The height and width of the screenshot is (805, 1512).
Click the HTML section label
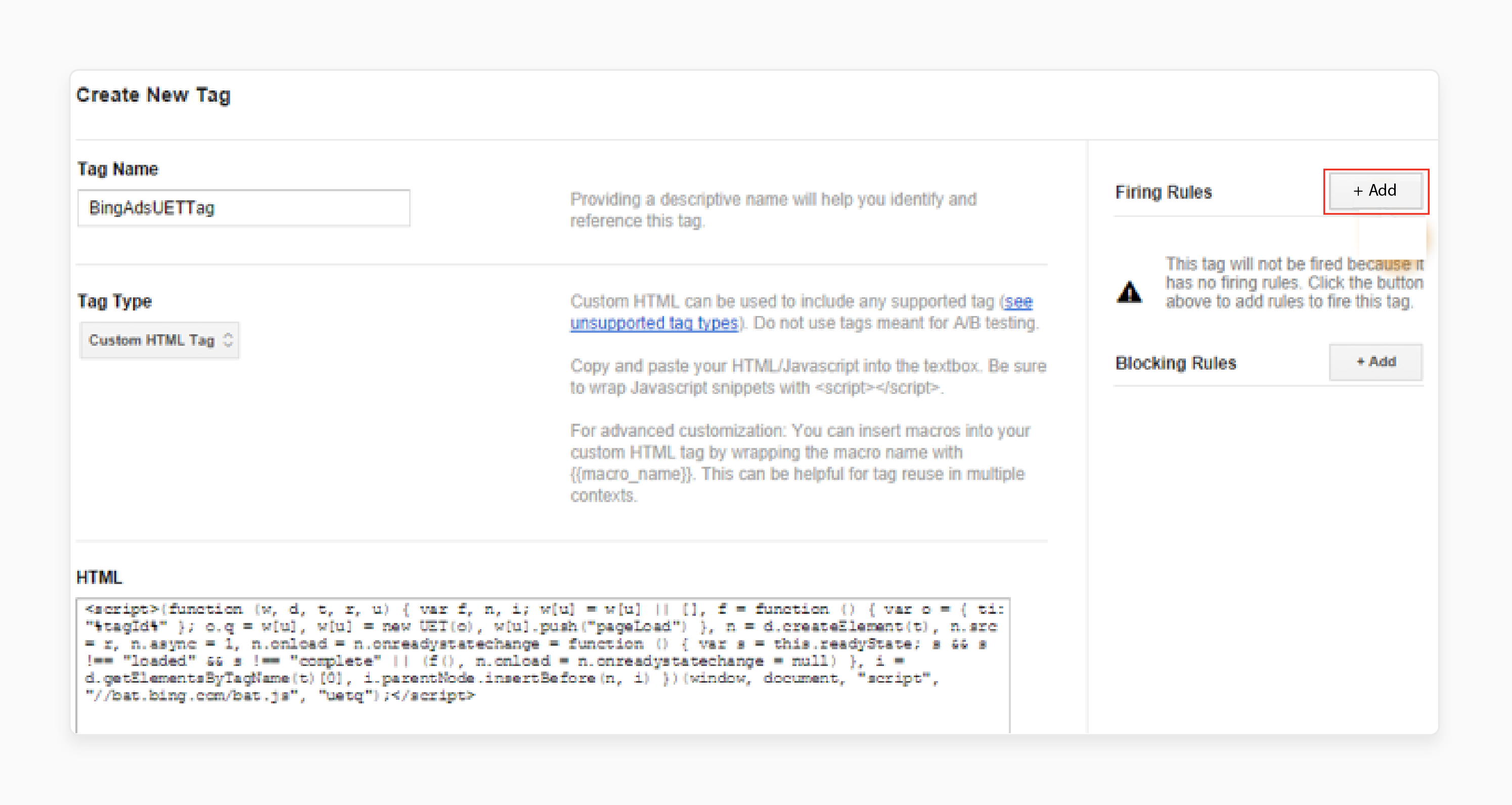(99, 578)
